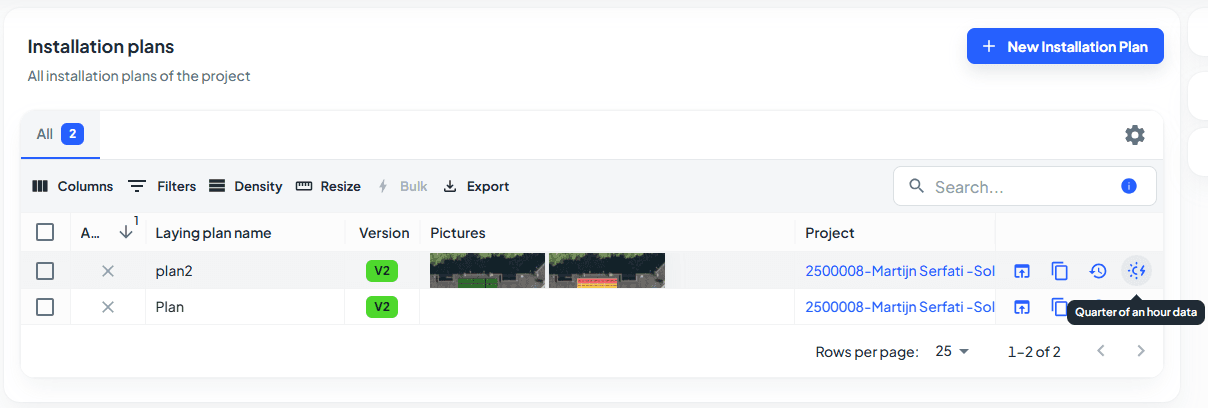
Task: Go to next page using right chevron
Action: click(1141, 351)
